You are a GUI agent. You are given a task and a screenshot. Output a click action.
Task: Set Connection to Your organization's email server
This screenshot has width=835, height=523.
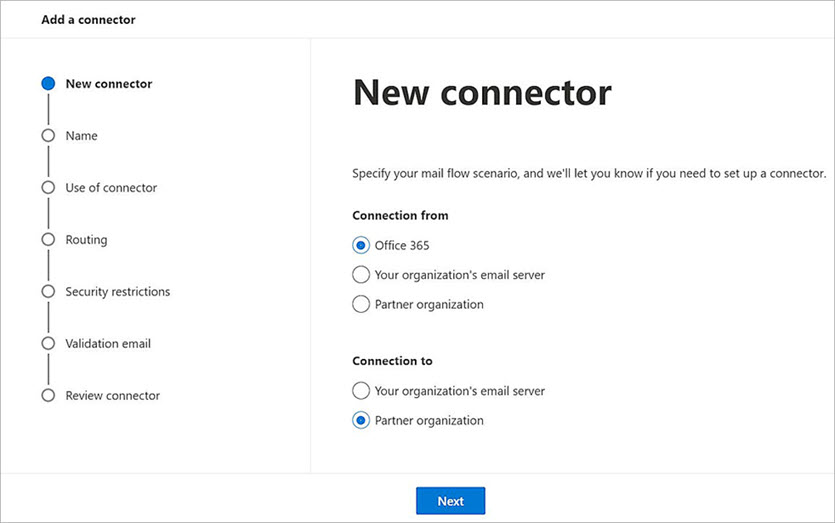361,391
